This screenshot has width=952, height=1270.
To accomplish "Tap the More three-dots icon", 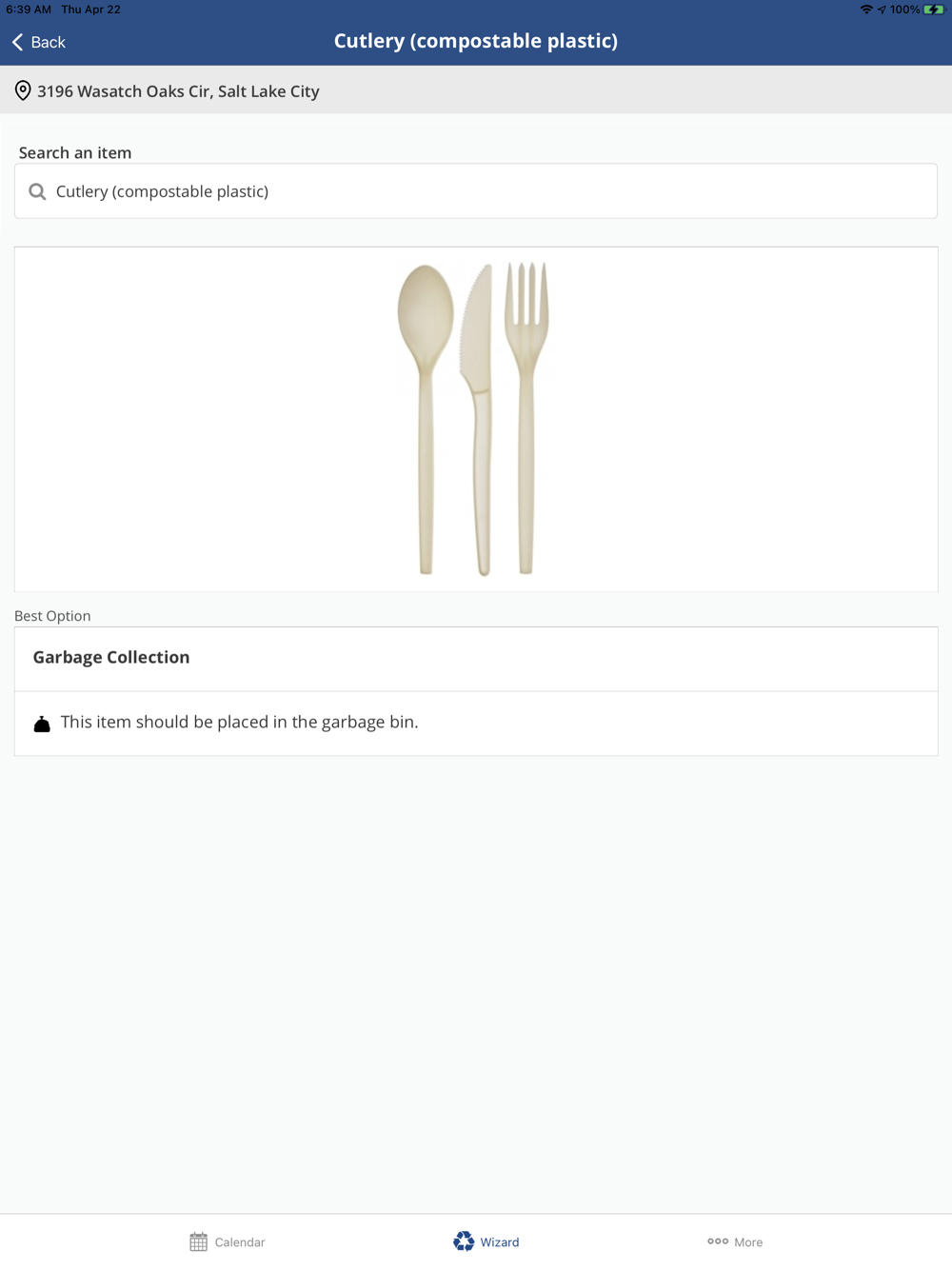I will coord(718,1241).
